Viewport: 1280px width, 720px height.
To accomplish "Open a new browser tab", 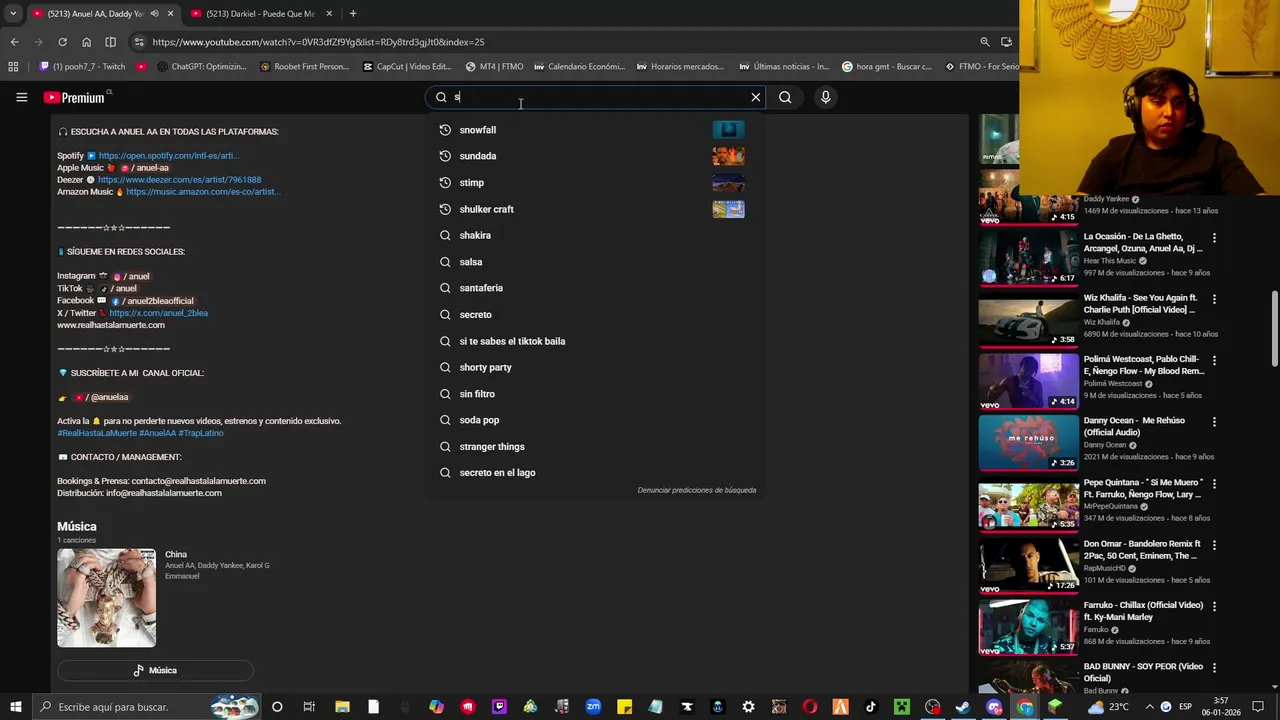I will point(353,14).
